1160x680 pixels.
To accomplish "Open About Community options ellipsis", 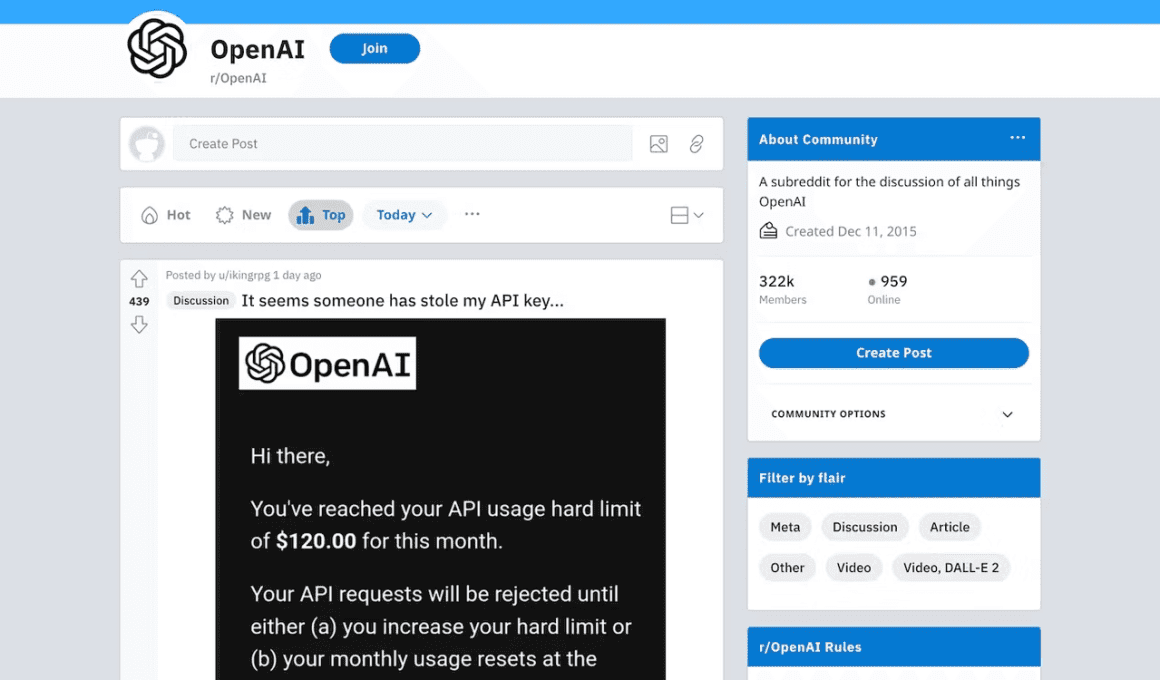I will pos(1018,138).
